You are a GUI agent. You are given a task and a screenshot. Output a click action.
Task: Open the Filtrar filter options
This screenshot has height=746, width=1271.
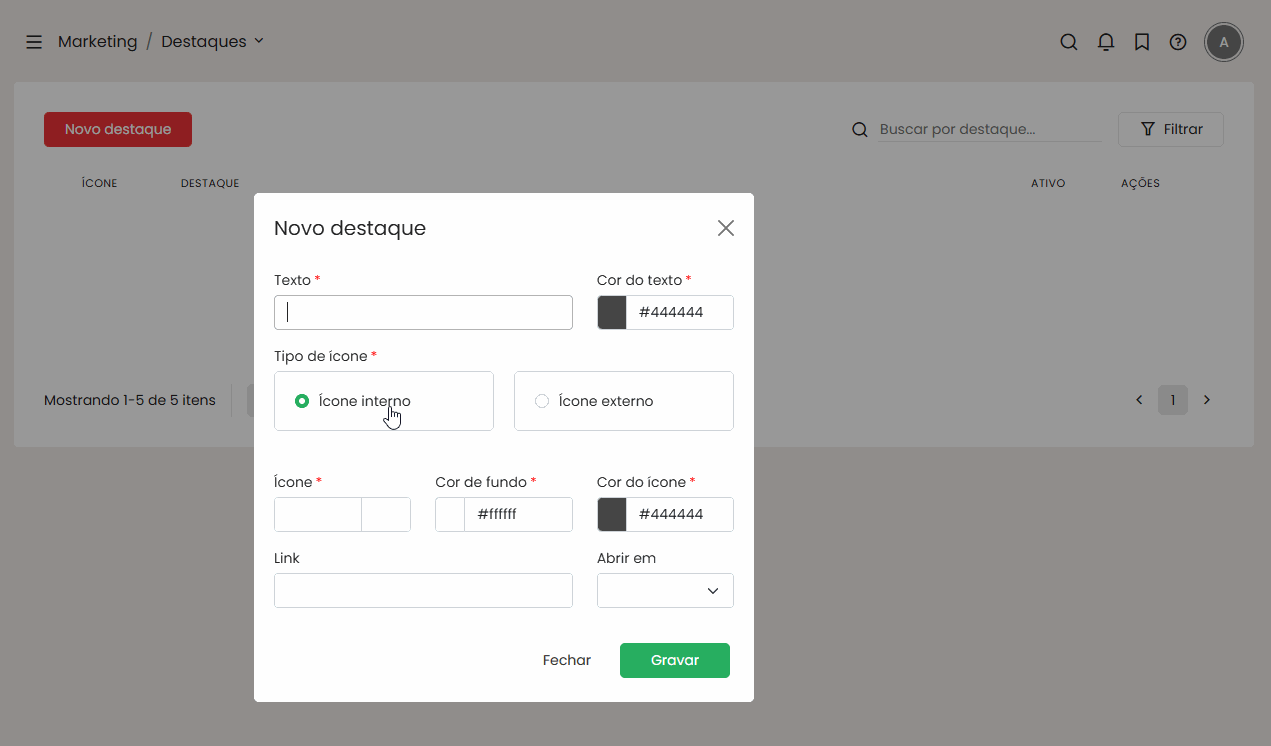1170,129
